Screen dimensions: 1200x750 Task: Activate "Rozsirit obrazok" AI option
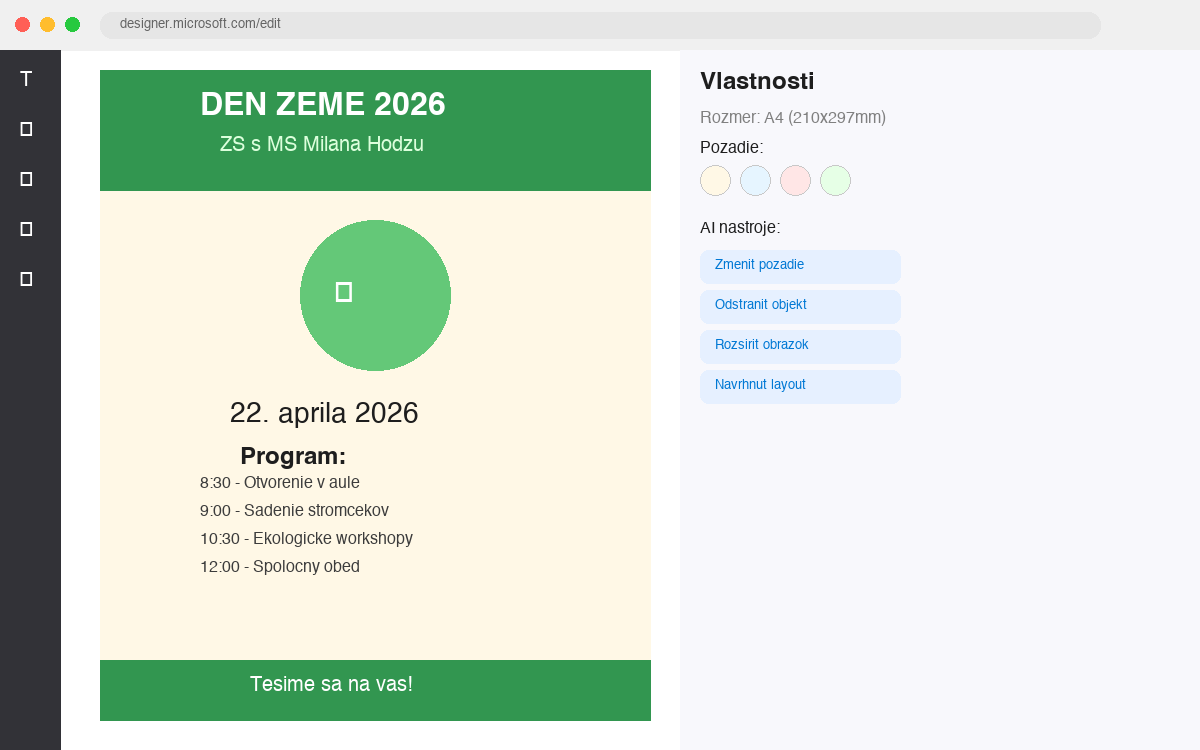800,346
